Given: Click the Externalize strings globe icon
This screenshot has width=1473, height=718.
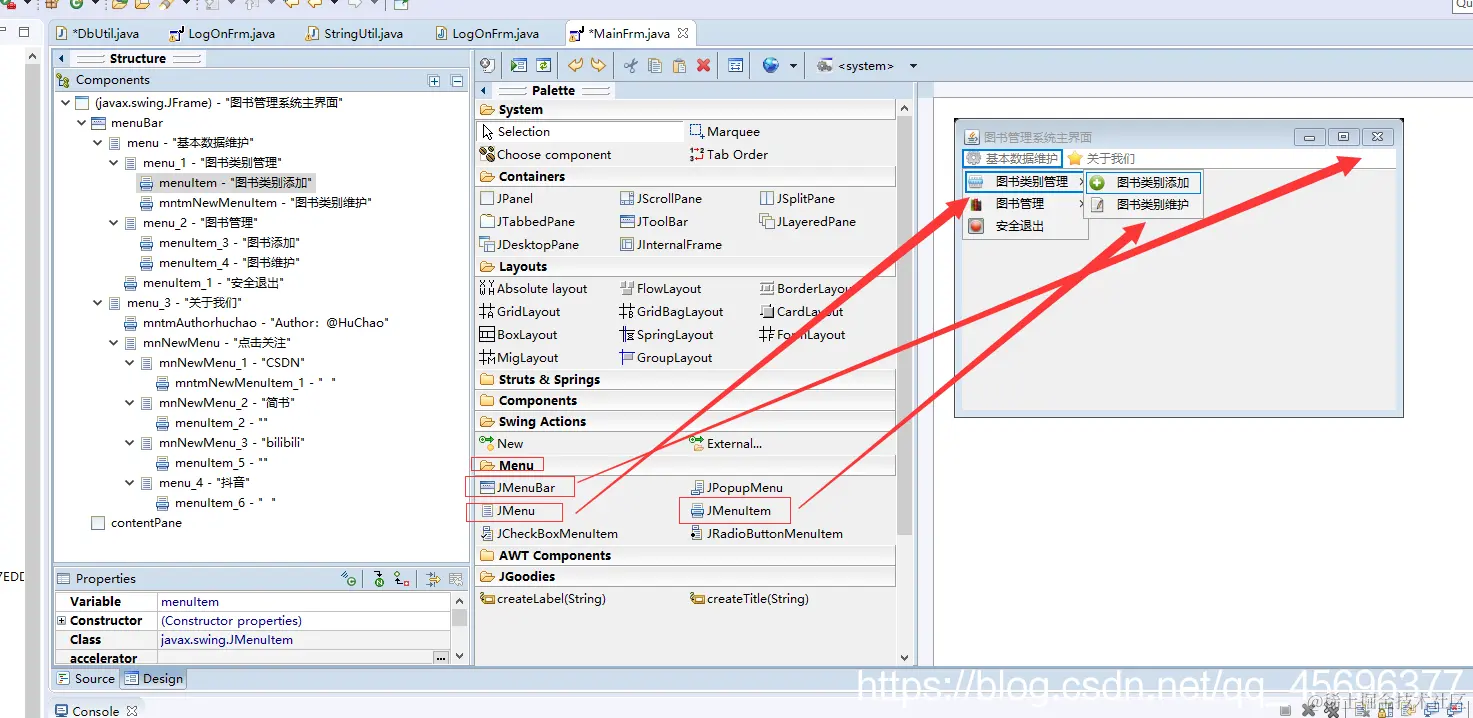Looking at the screenshot, I should [x=770, y=66].
